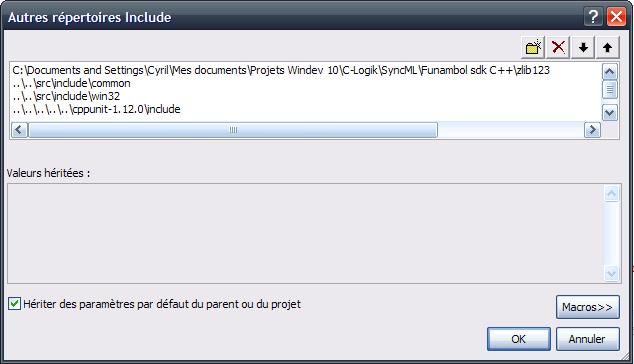Screen dimensions: 634x364
Task: Move selected directory up in list
Action: [x=607, y=48]
